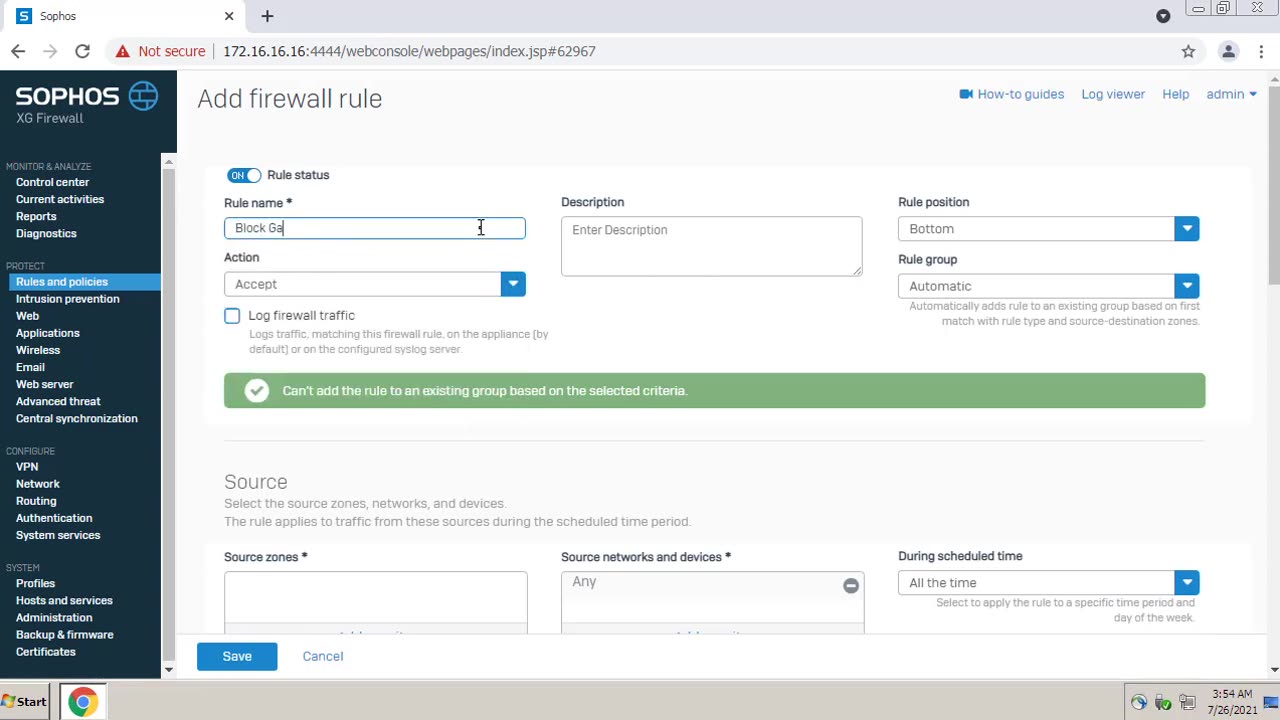Screen dimensions: 1280x720
Task: Click the tab search dropdown icon
Action: (1163, 16)
